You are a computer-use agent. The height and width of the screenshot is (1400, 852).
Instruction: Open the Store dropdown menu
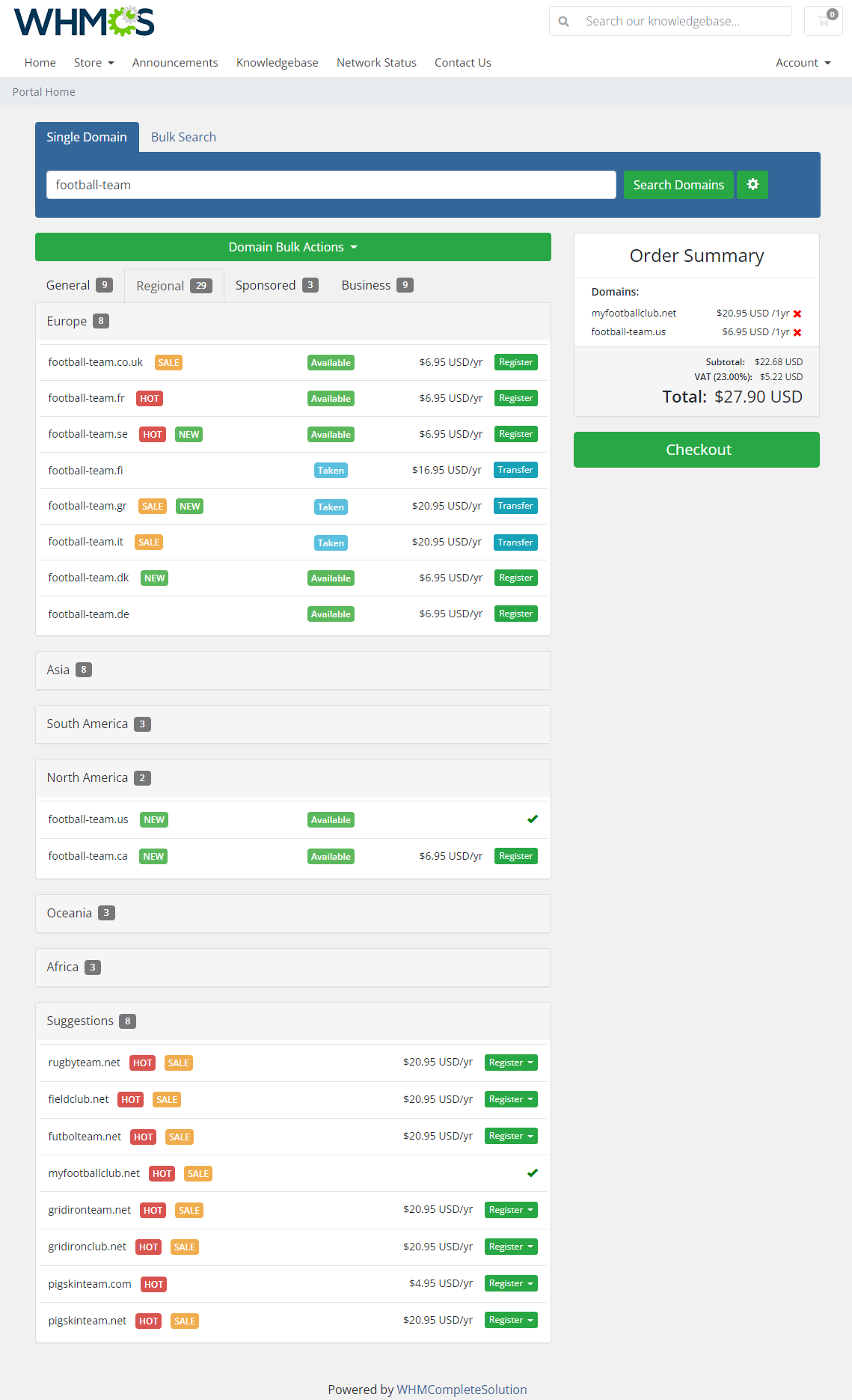[x=94, y=63]
